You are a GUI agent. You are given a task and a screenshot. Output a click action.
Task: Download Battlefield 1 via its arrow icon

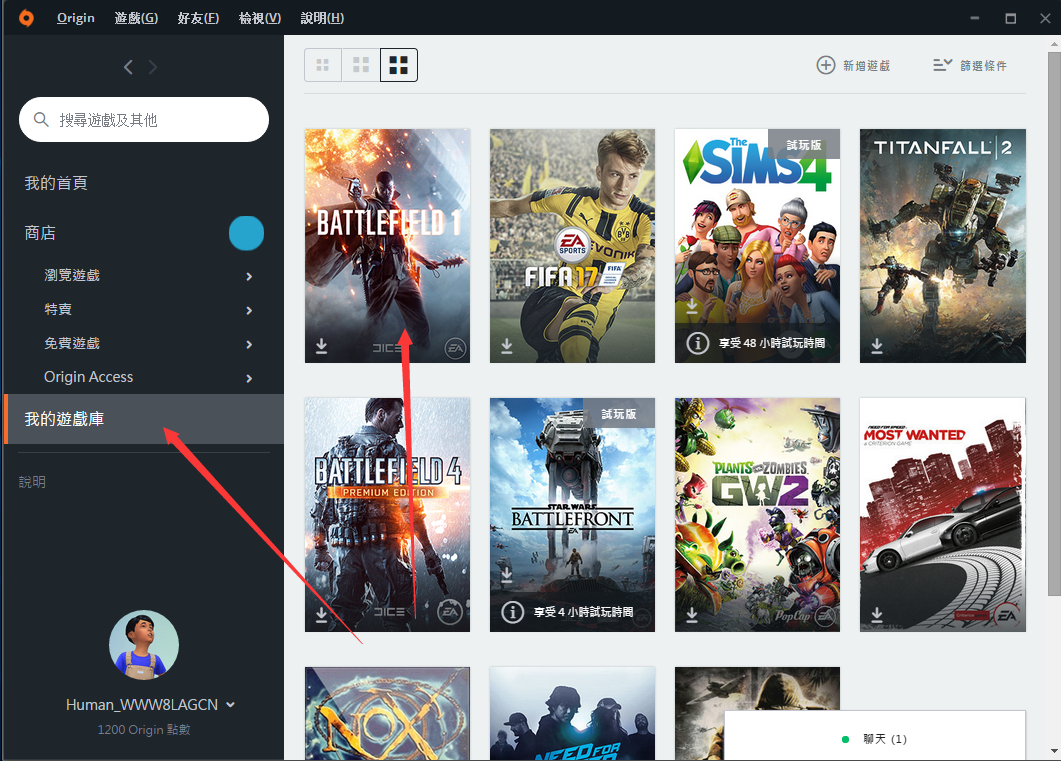point(321,346)
